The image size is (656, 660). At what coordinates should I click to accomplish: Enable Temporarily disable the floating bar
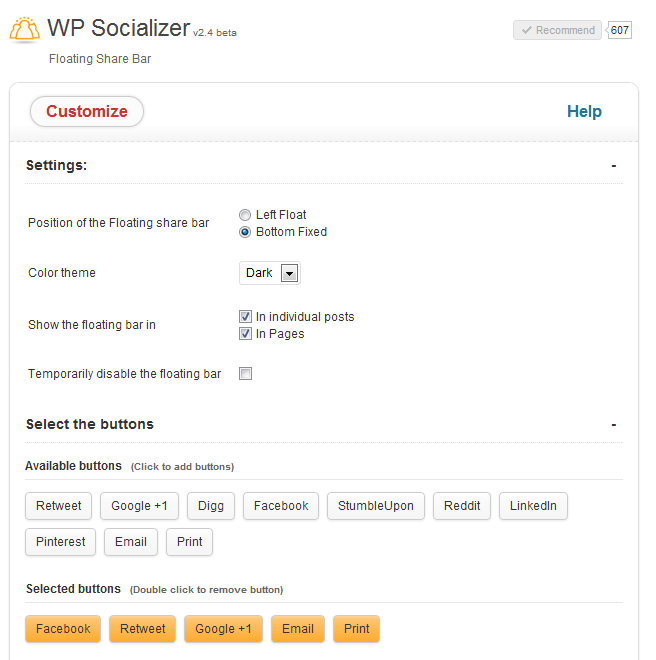pyautogui.click(x=245, y=374)
